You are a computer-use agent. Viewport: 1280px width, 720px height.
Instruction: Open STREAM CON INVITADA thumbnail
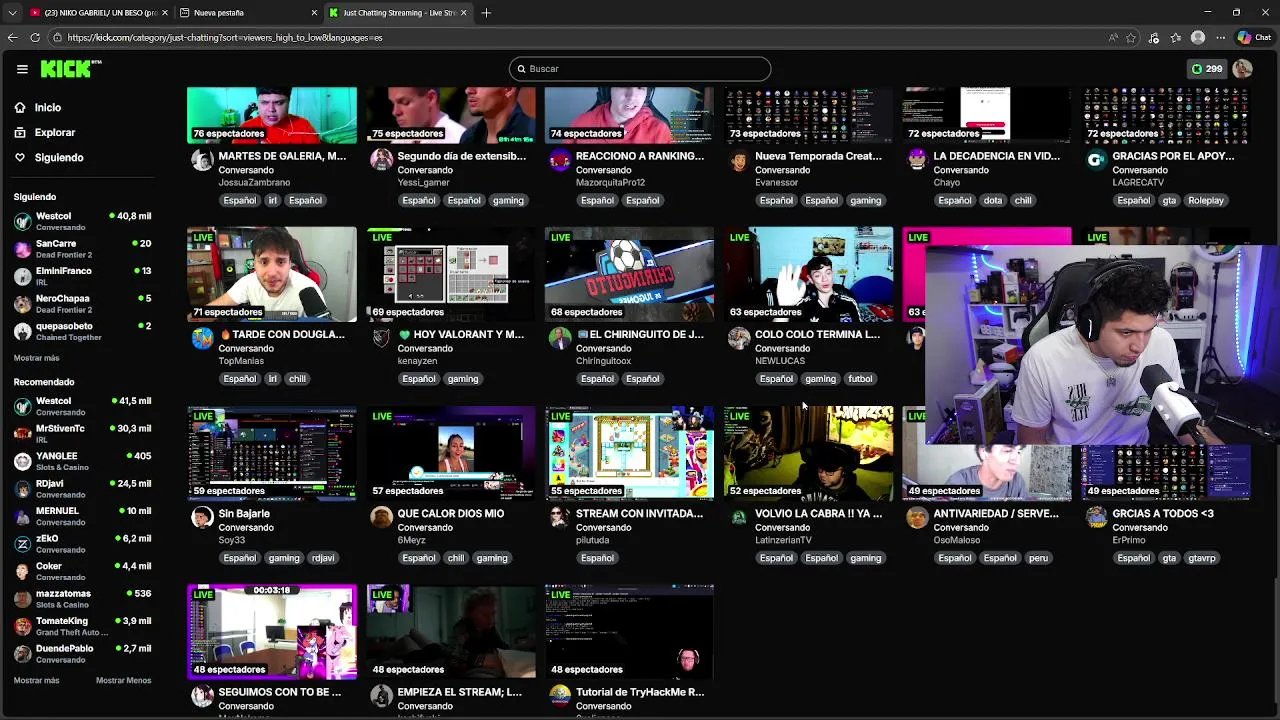coord(629,453)
